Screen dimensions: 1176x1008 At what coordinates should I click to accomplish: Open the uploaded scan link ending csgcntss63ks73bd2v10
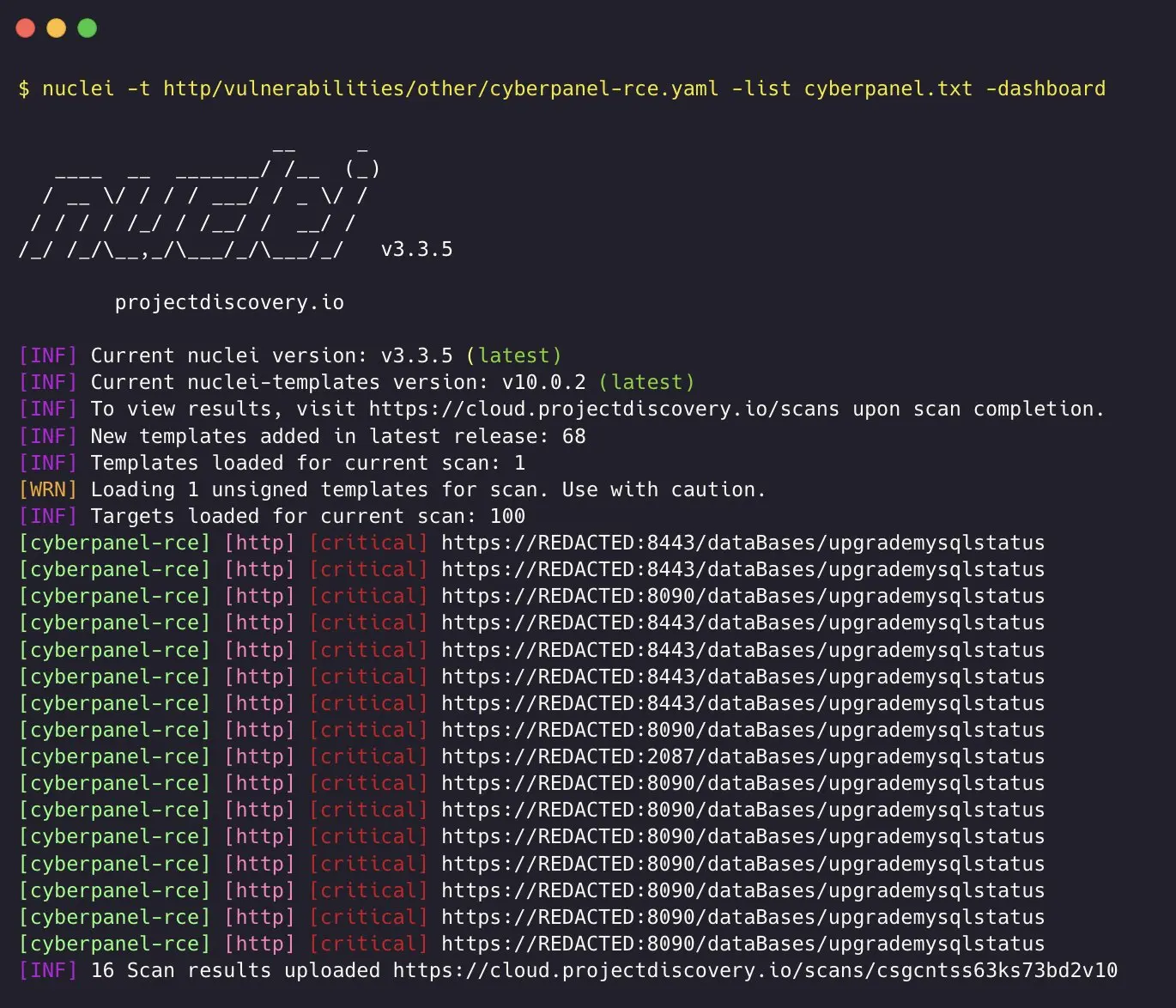coord(755,970)
